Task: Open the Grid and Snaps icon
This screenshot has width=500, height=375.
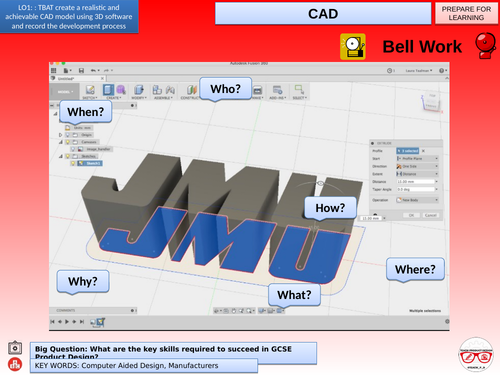Action: coord(271,311)
